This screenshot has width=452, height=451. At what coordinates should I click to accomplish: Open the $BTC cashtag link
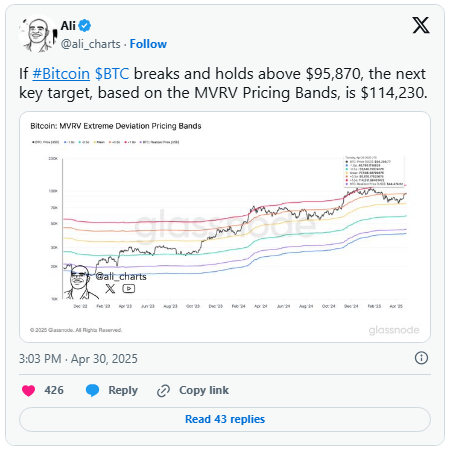pyautogui.click(x=112, y=74)
